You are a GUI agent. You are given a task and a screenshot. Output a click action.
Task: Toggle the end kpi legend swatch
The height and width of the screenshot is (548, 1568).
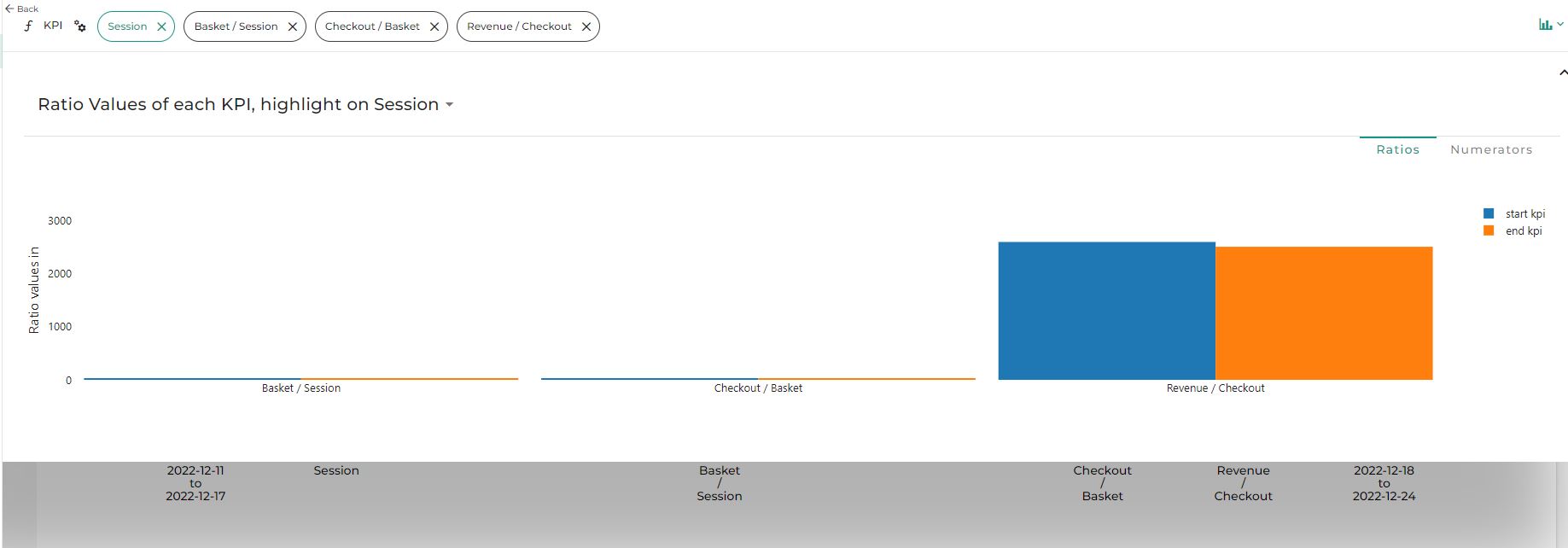1489,230
